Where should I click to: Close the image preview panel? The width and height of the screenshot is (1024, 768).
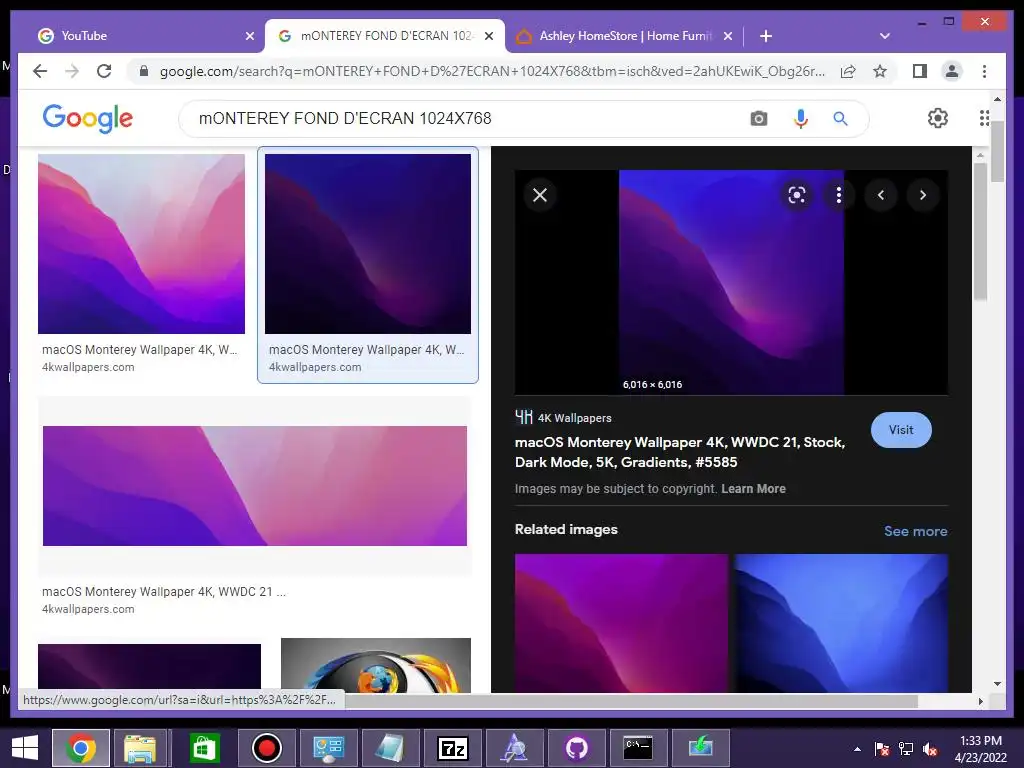540,195
